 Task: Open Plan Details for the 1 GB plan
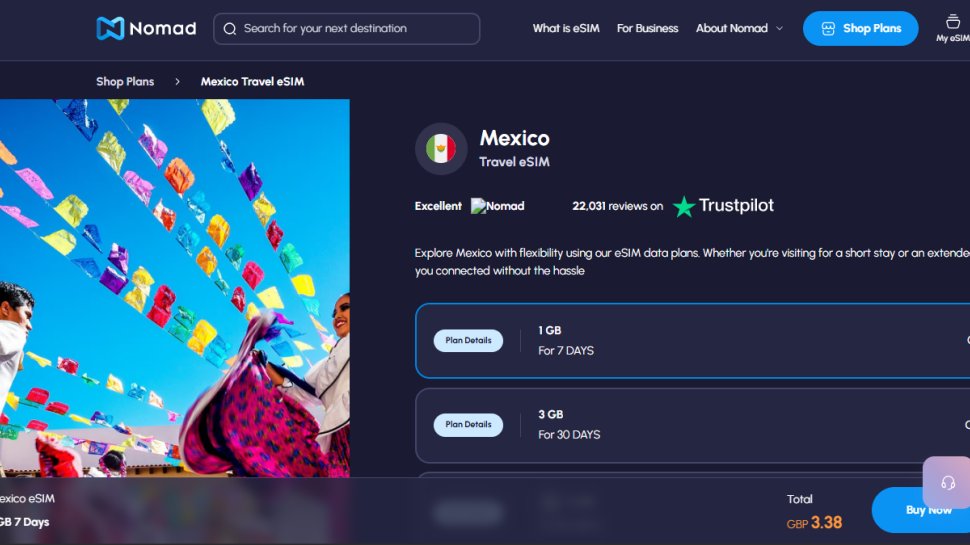pyautogui.click(x=468, y=340)
